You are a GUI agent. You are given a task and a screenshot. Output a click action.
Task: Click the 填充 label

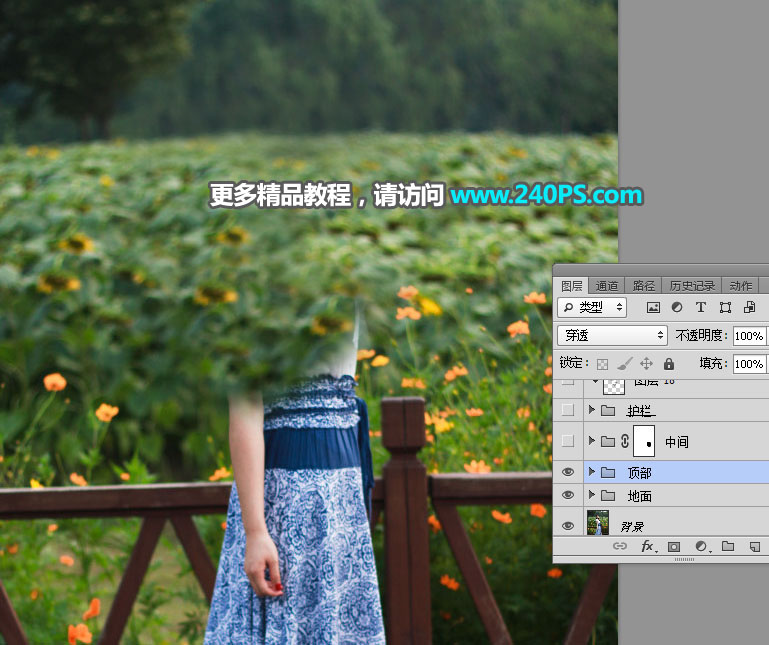tap(714, 363)
